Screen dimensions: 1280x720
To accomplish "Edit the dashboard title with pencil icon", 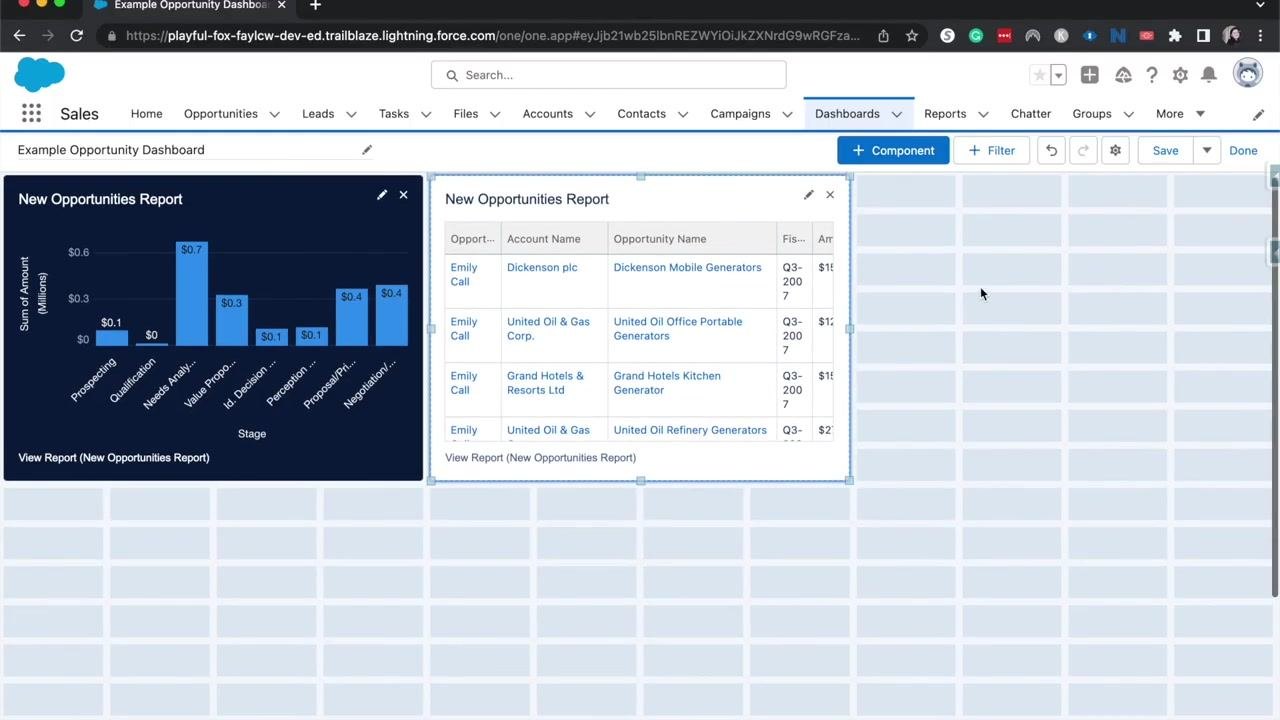I will click(x=367, y=150).
